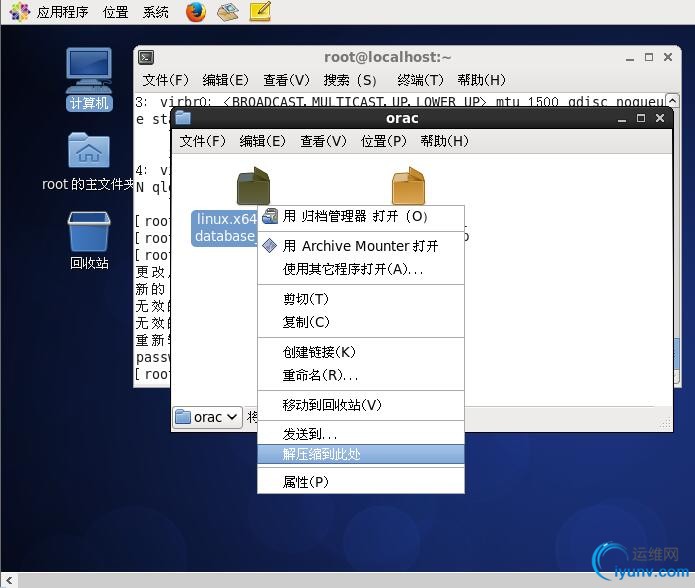Click the linux.x64 database file name label
Screen dimensions: 695x588
(225, 228)
